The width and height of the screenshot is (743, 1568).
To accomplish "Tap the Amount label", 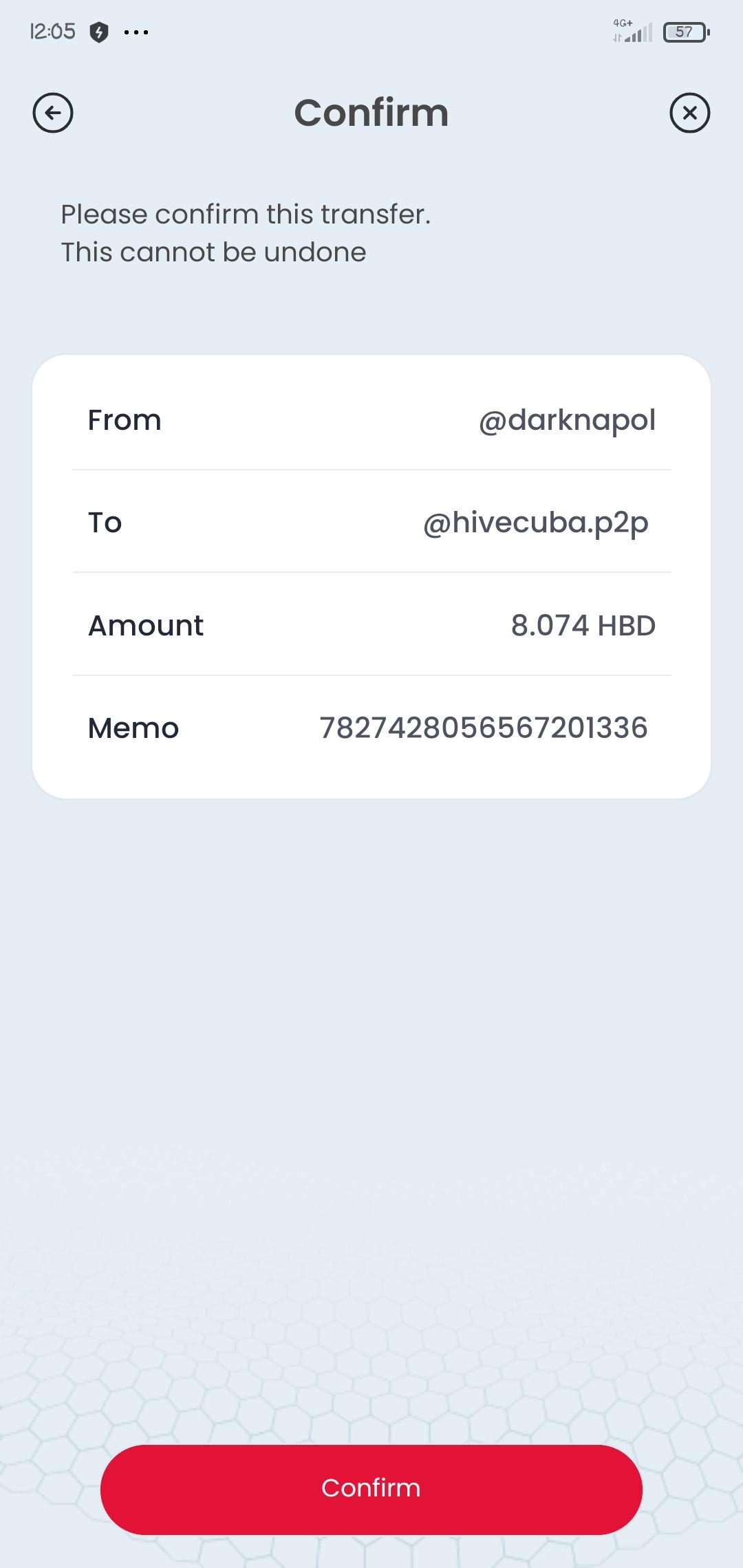I will click(x=146, y=626).
